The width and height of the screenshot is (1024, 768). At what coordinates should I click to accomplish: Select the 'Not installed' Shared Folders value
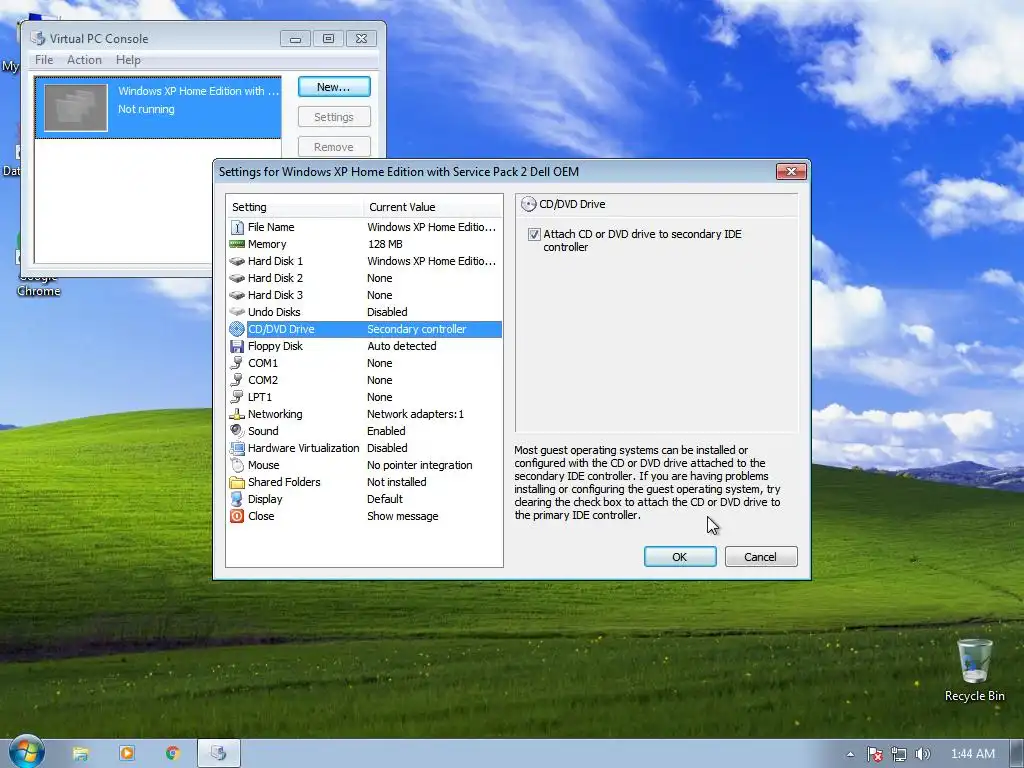coord(396,482)
